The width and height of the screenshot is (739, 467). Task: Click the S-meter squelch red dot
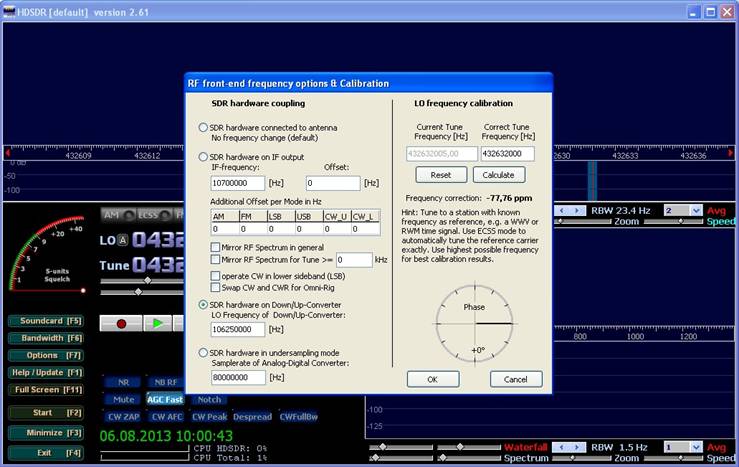tap(83, 291)
